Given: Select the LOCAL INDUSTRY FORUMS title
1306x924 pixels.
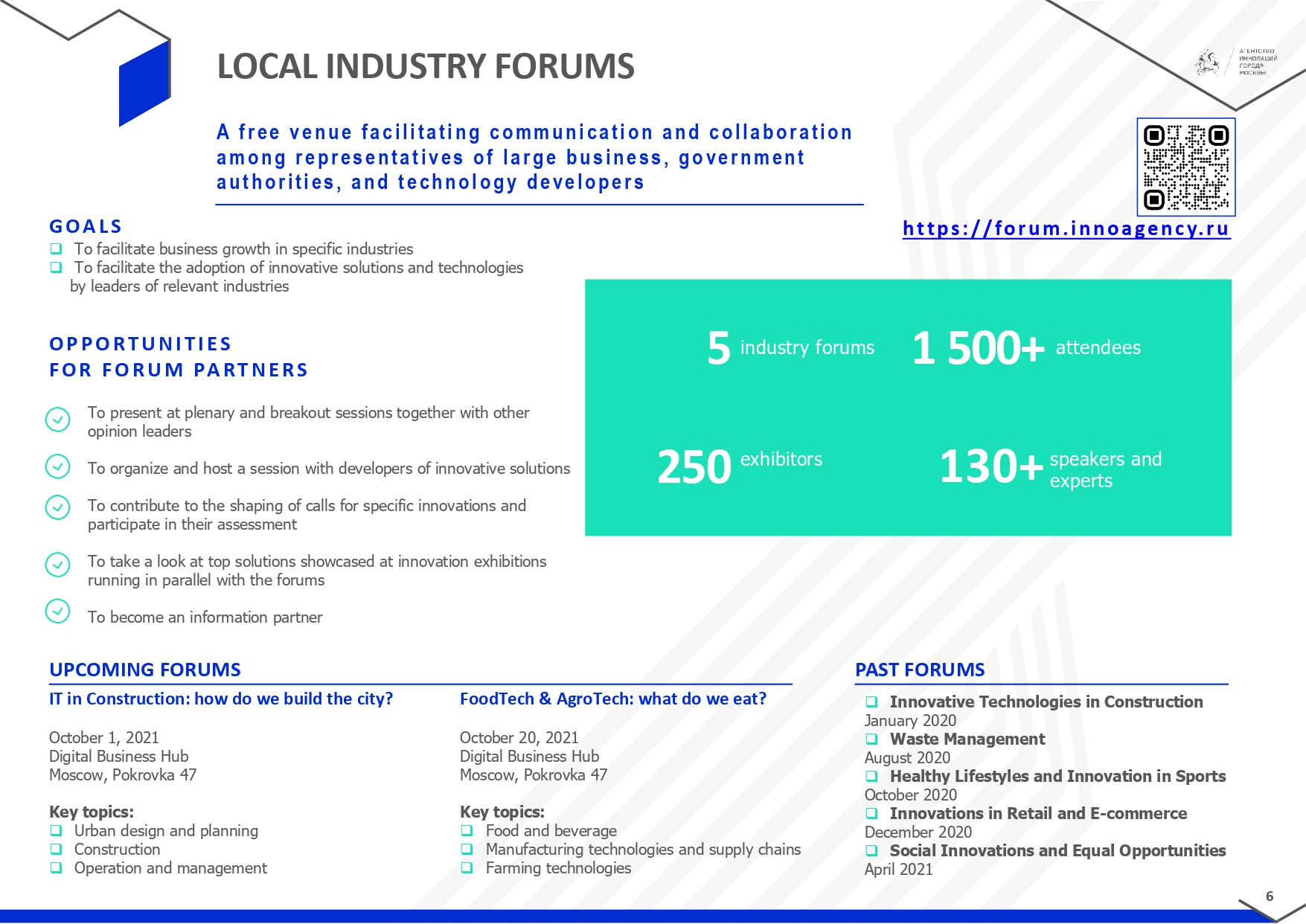Looking at the screenshot, I should click(426, 66).
